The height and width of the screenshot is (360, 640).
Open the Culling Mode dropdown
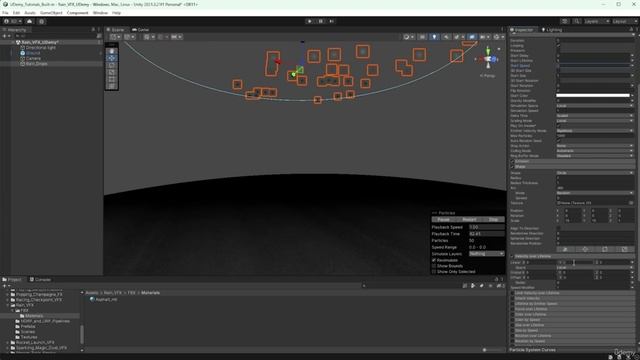tap(595, 151)
